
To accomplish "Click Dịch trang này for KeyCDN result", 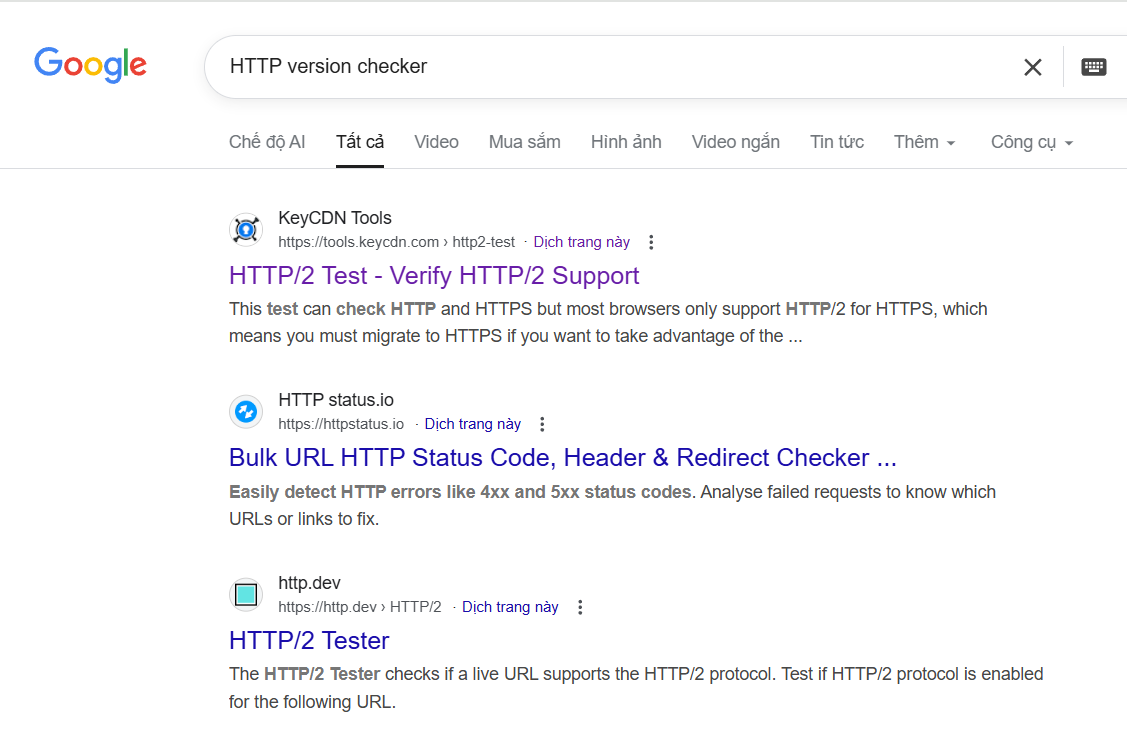I will tap(581, 242).
